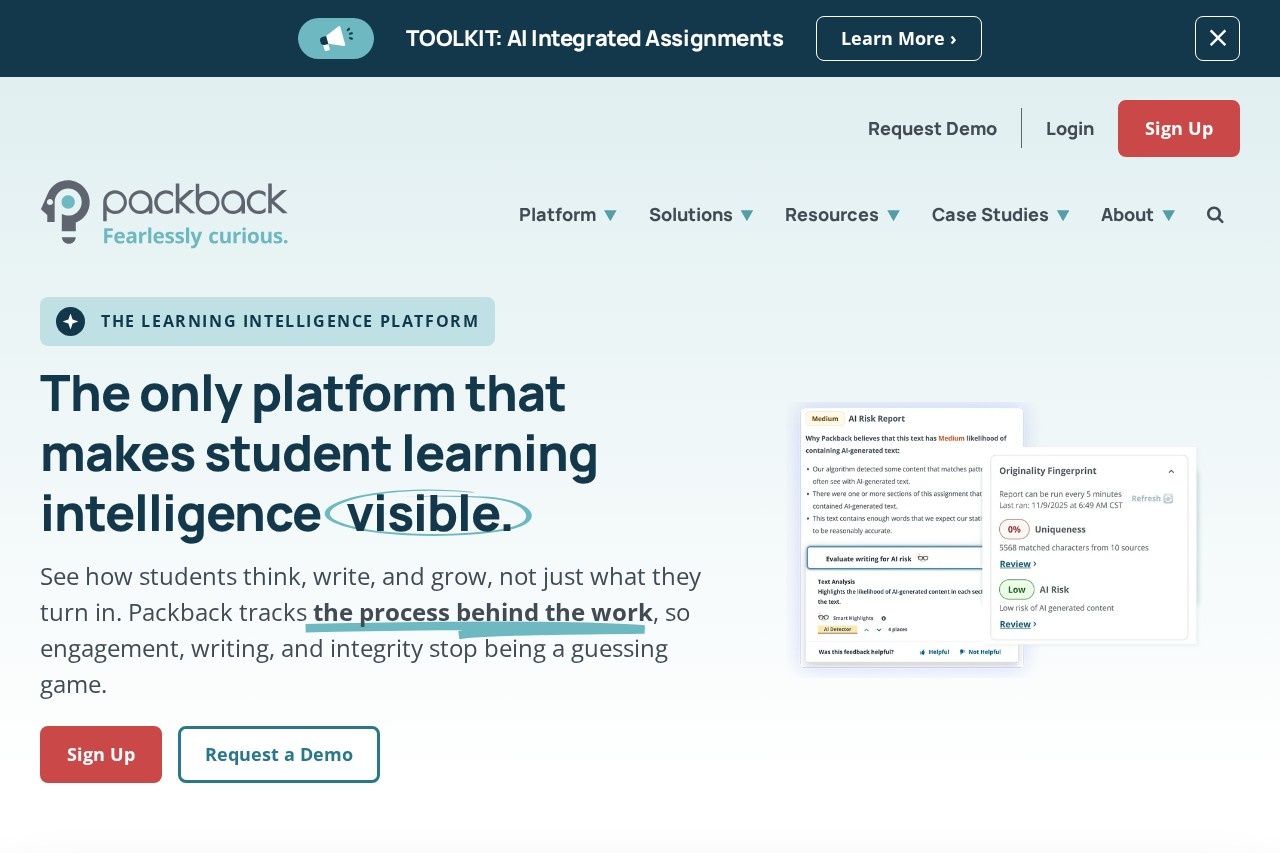Click the 'THE LEARNING INTELLIGENCE PLATFORM' label

[290, 321]
